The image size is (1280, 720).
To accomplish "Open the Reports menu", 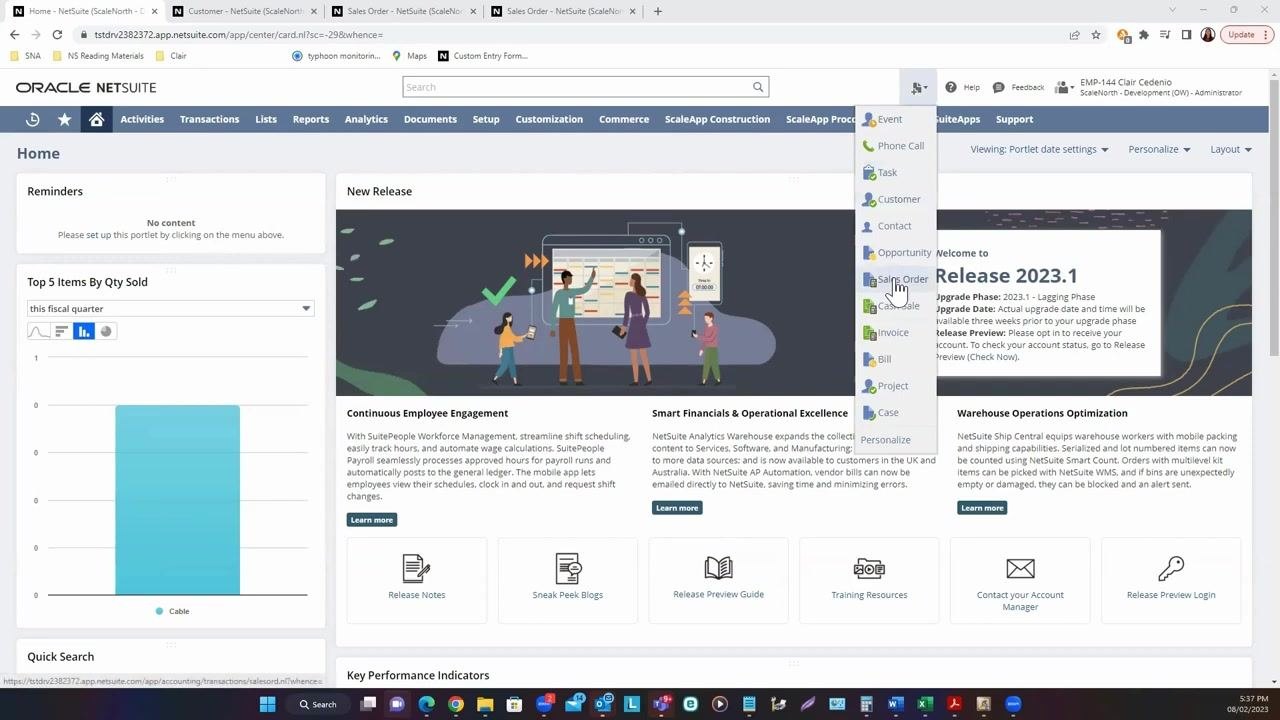I will click(x=311, y=119).
